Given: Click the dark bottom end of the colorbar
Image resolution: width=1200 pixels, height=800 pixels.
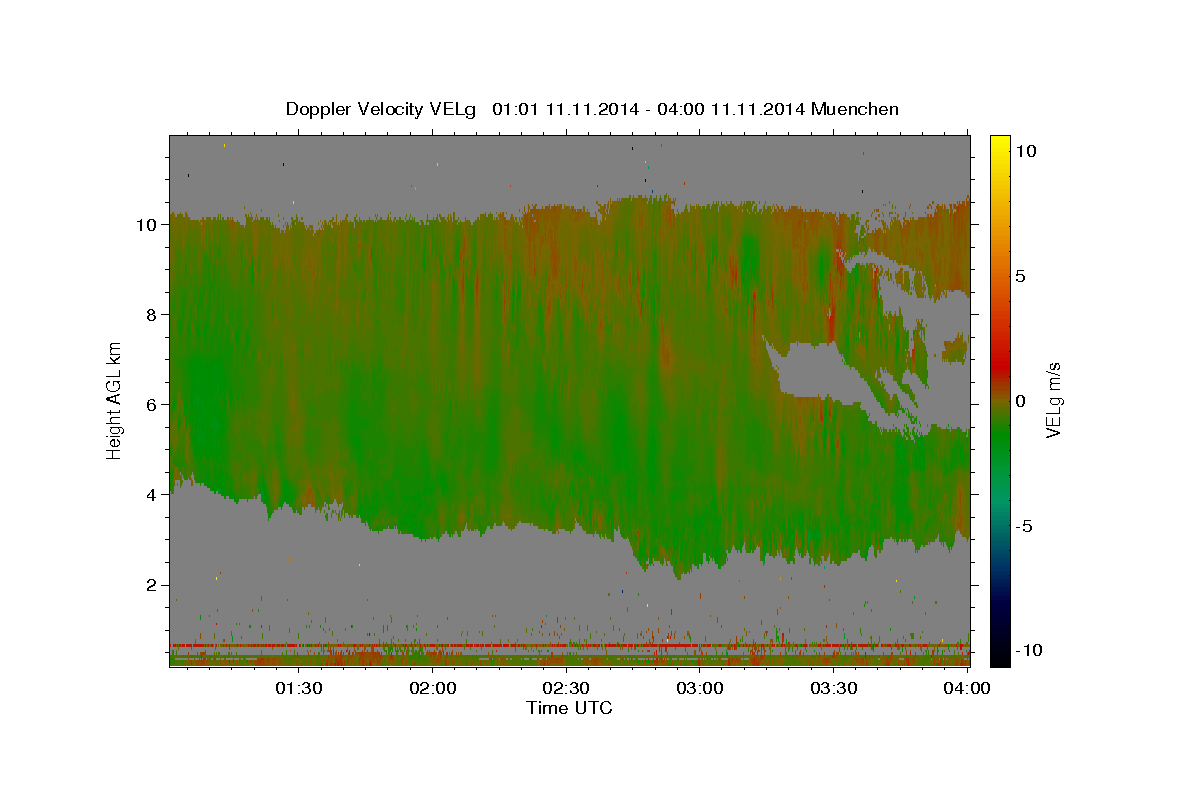Looking at the screenshot, I should (x=1000, y=655).
